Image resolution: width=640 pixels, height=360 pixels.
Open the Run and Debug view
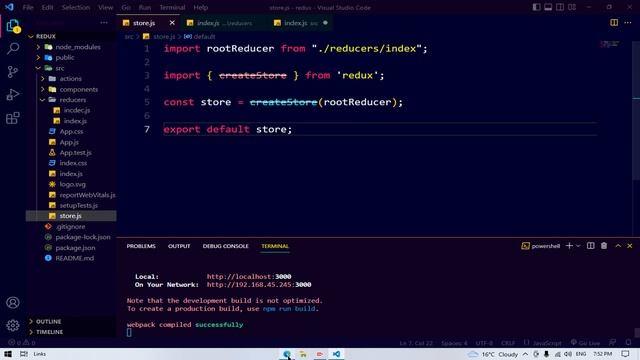click(13, 95)
